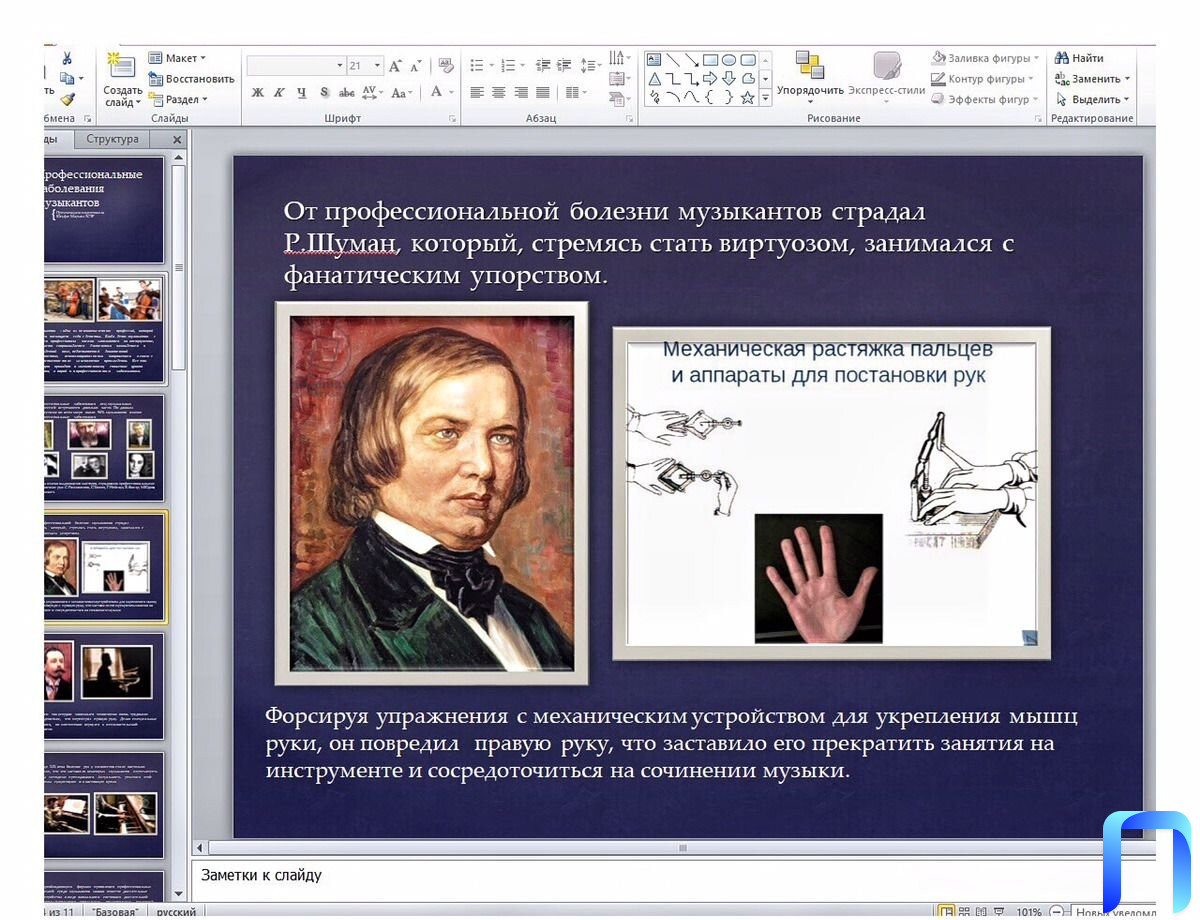Open line spacing dropdown
1200x920 pixels.
[x=591, y=65]
